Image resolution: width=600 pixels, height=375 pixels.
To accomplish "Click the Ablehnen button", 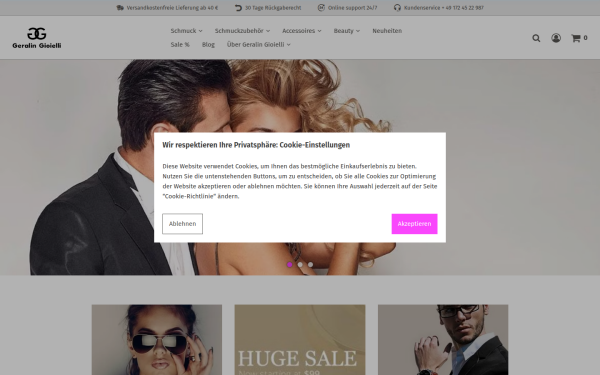I will 183,224.
